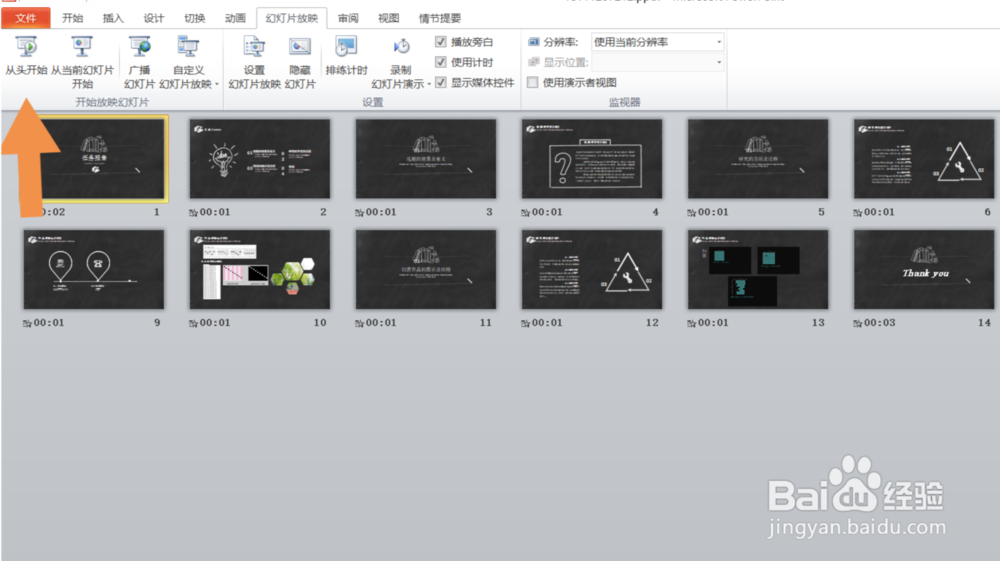The height and width of the screenshot is (561, 1000).
Task: Open the Show On (显示位置) dropdown
Action: [x=658, y=62]
